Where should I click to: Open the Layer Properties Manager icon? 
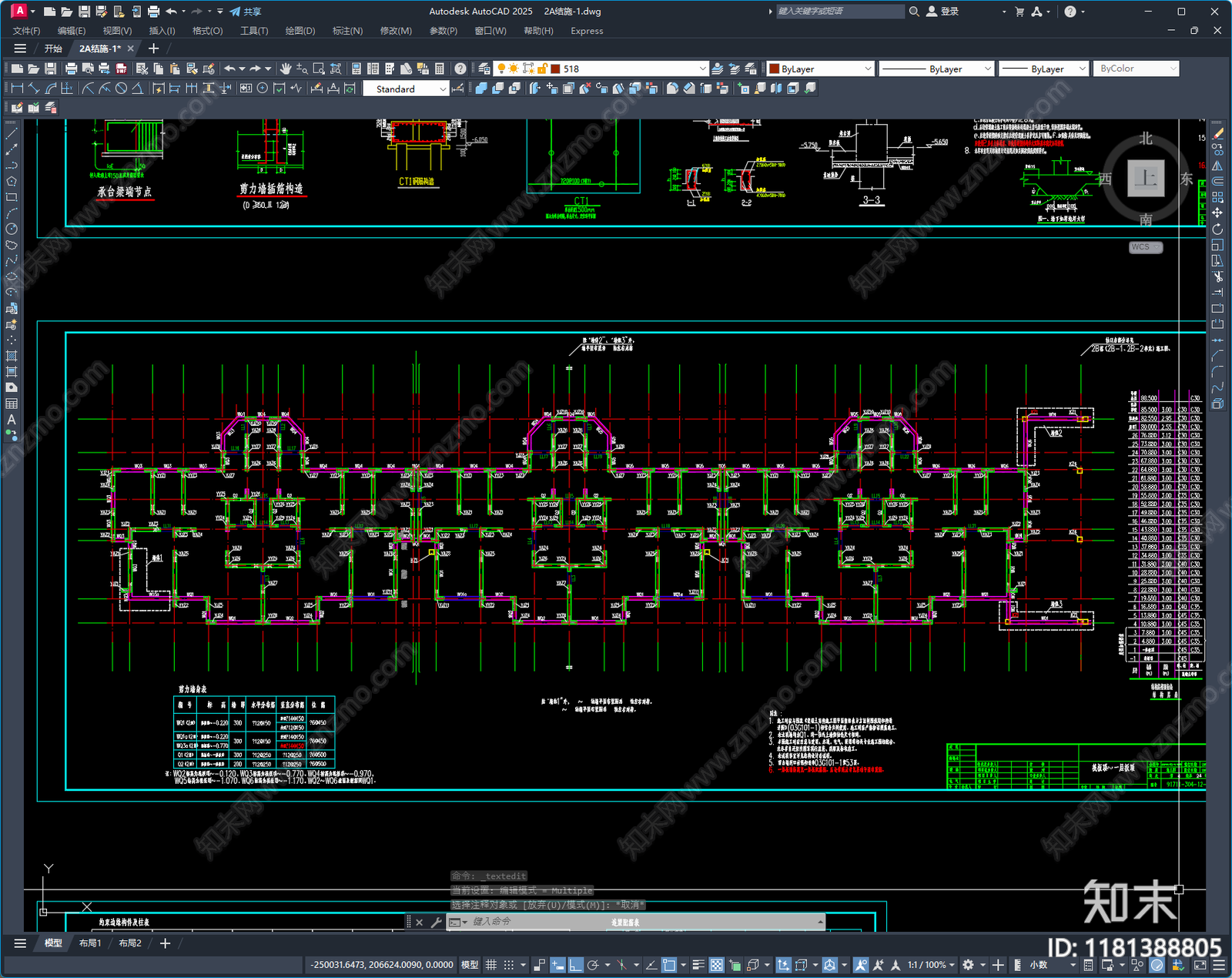[x=484, y=69]
